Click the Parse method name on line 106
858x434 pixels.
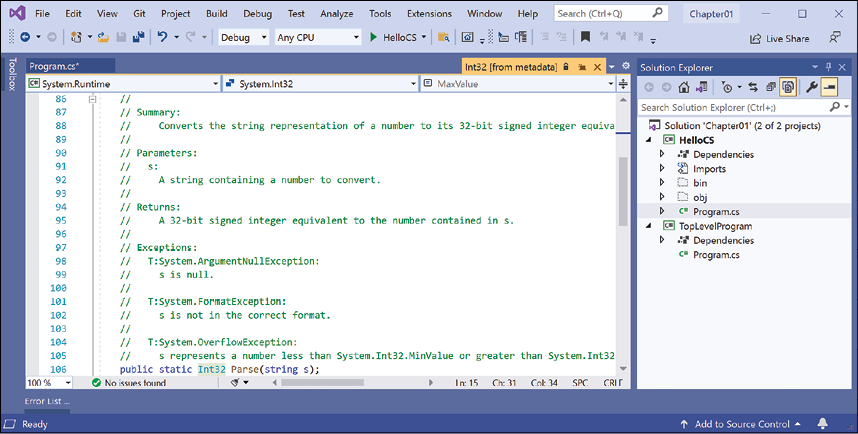(x=245, y=369)
